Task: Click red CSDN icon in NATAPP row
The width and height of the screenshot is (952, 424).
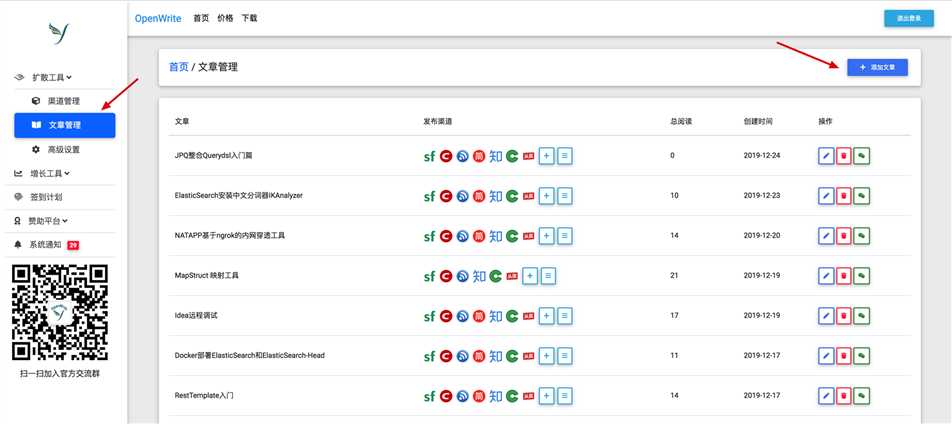Action: [x=446, y=236]
